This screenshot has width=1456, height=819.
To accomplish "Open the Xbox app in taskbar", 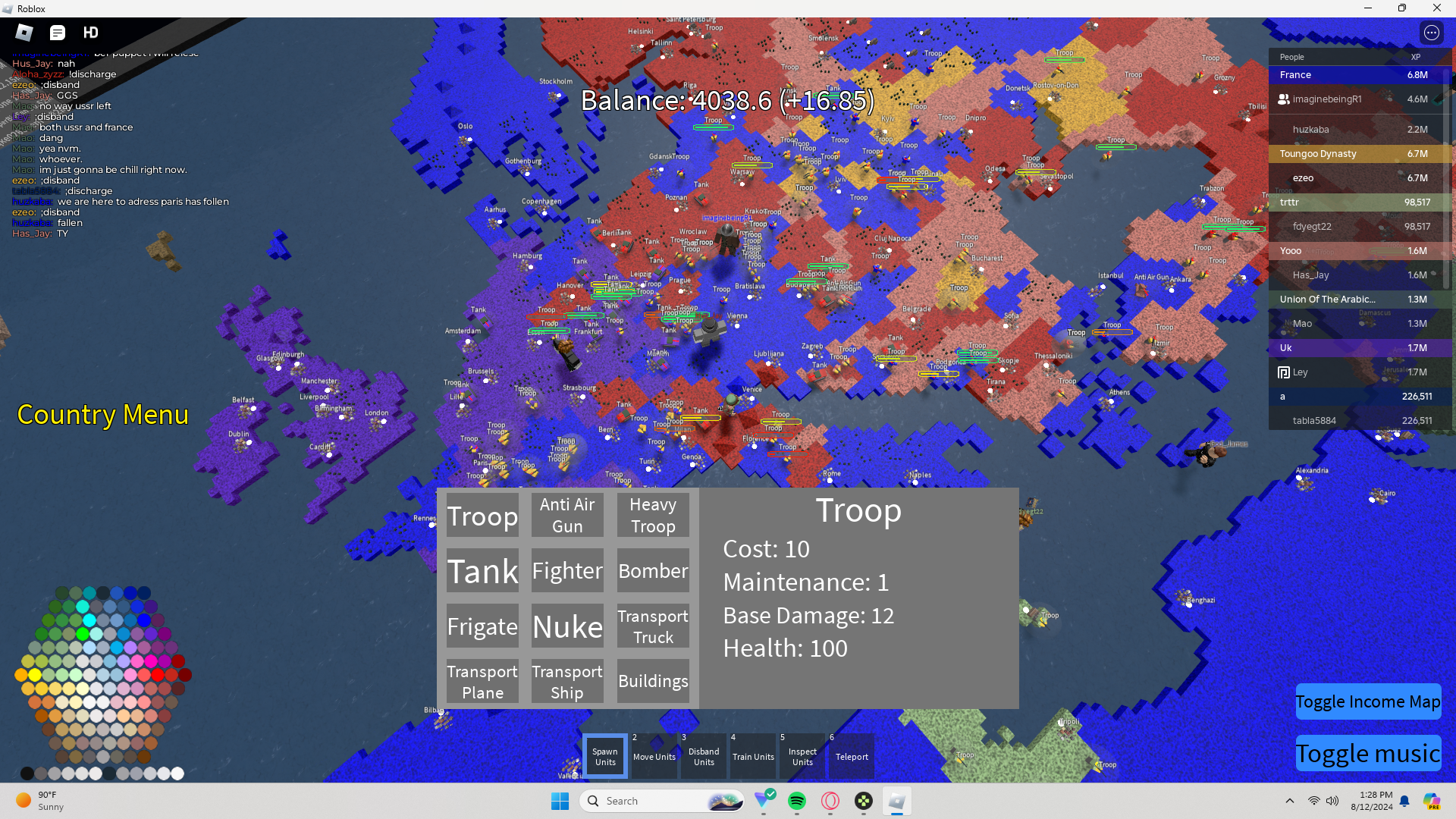I will tap(864, 801).
